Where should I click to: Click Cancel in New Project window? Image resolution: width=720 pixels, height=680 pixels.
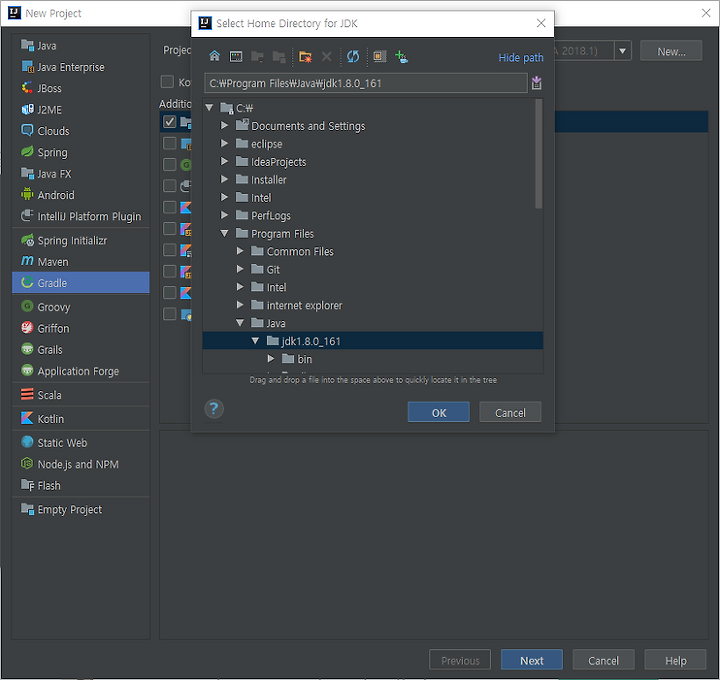(x=603, y=660)
